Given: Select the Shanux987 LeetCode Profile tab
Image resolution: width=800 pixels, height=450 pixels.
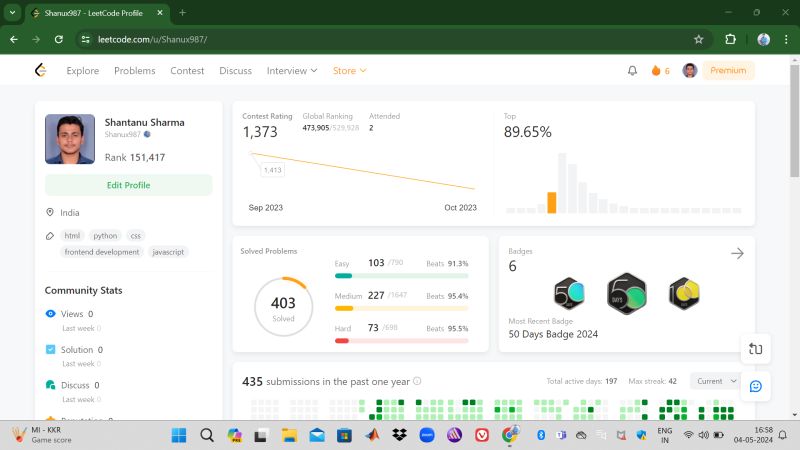Looking at the screenshot, I should coord(97,13).
